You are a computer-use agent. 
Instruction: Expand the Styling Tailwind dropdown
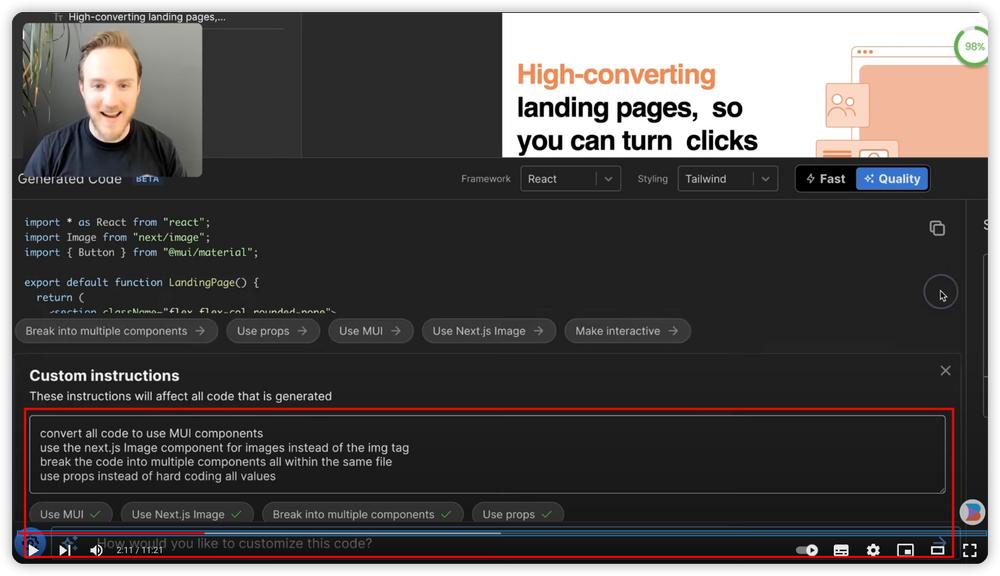click(x=727, y=179)
